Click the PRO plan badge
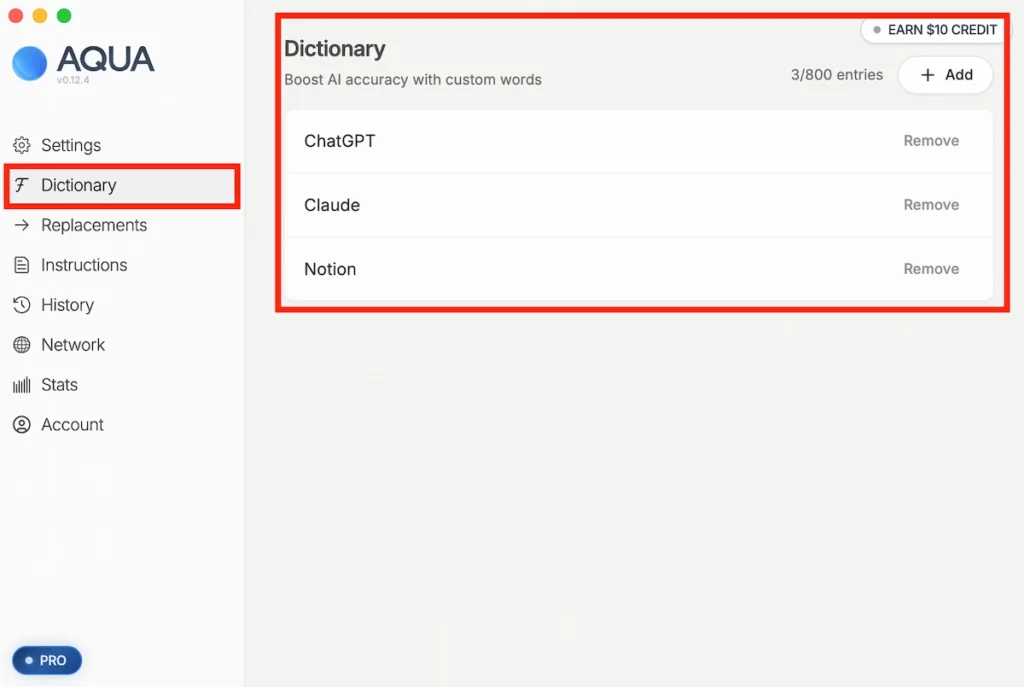 coord(46,660)
